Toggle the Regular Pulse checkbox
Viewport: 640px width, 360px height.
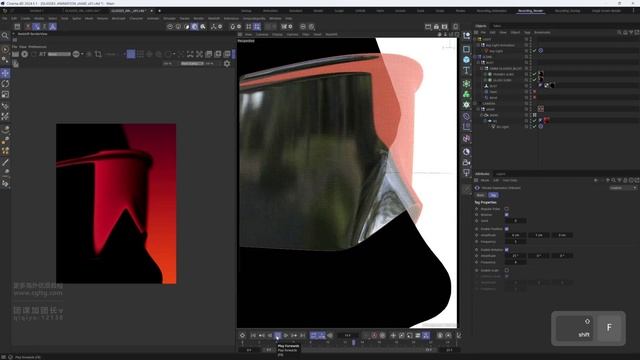coord(507,209)
